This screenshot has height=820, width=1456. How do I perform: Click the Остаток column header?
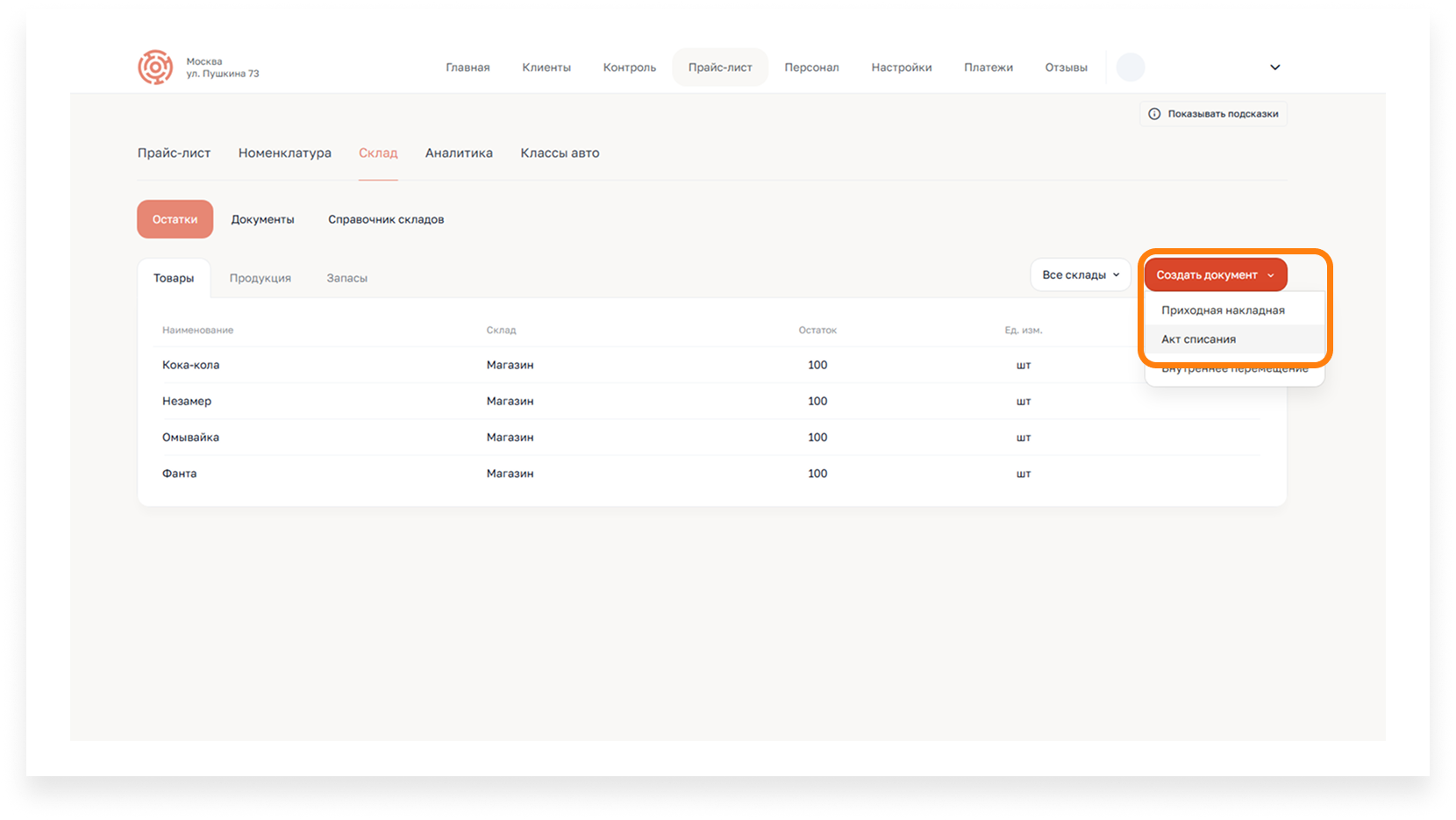coord(817,331)
